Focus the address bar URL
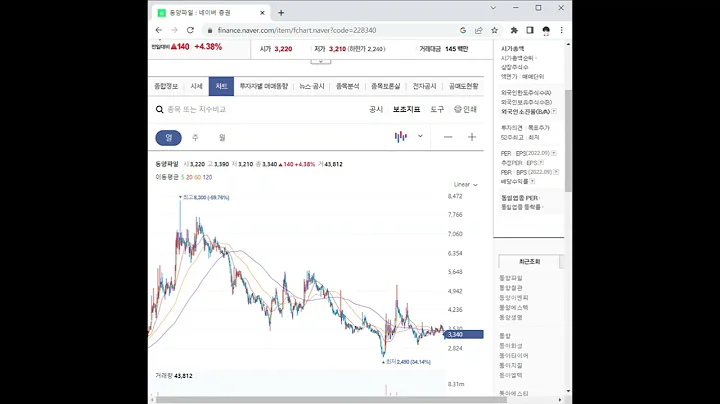The height and width of the screenshot is (404, 720). (297, 30)
